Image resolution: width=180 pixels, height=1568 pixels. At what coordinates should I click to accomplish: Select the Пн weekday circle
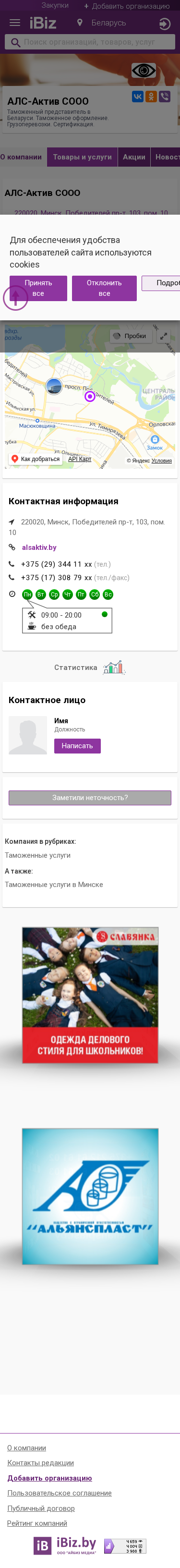tap(27, 594)
